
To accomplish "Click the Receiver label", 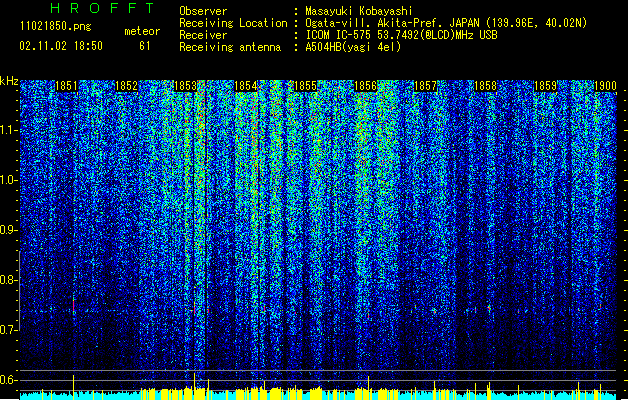I will pos(203,35).
